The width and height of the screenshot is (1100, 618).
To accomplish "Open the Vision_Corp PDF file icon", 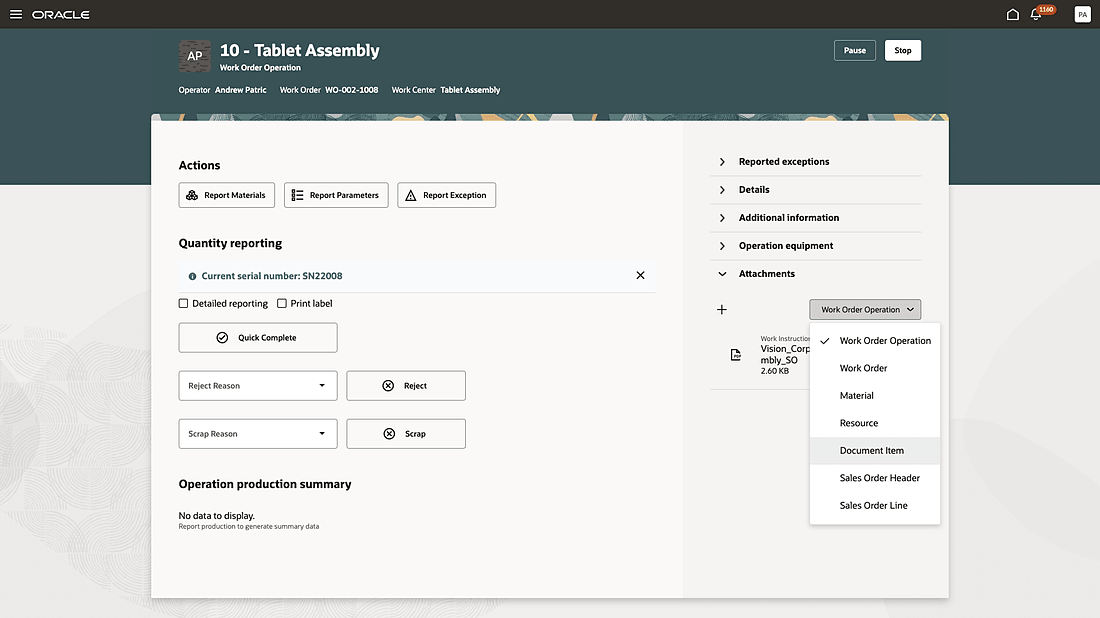I will pyautogui.click(x=735, y=355).
